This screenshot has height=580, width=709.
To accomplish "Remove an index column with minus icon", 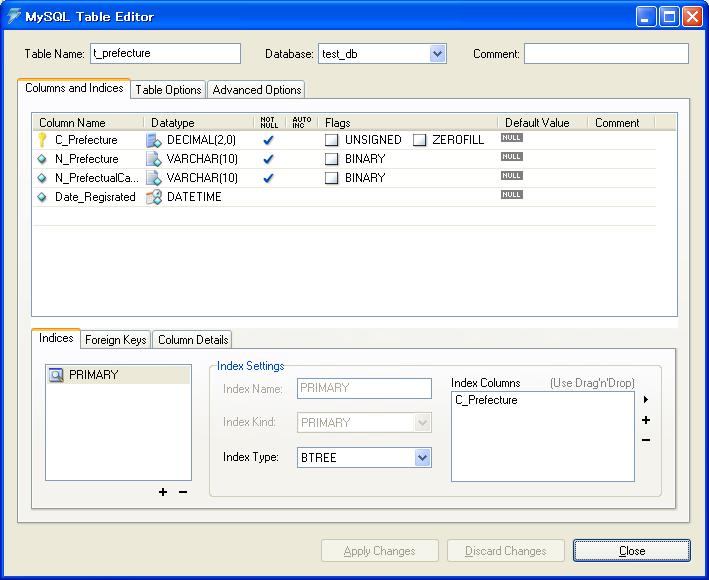I will (x=646, y=439).
